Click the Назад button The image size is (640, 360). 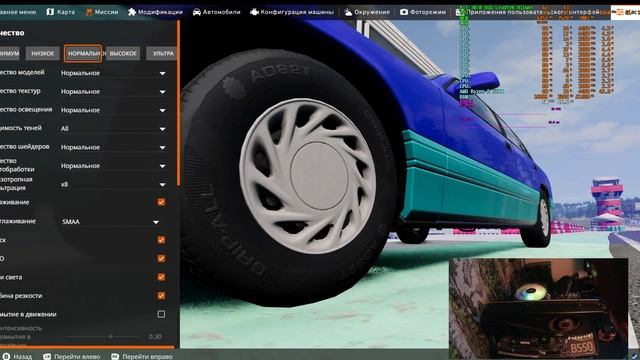pyautogui.click(x=18, y=356)
